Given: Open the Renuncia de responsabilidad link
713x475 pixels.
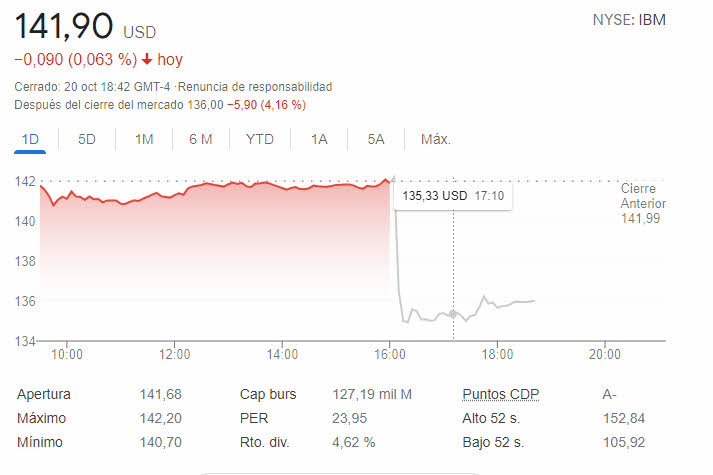Looking at the screenshot, I should tap(268, 87).
